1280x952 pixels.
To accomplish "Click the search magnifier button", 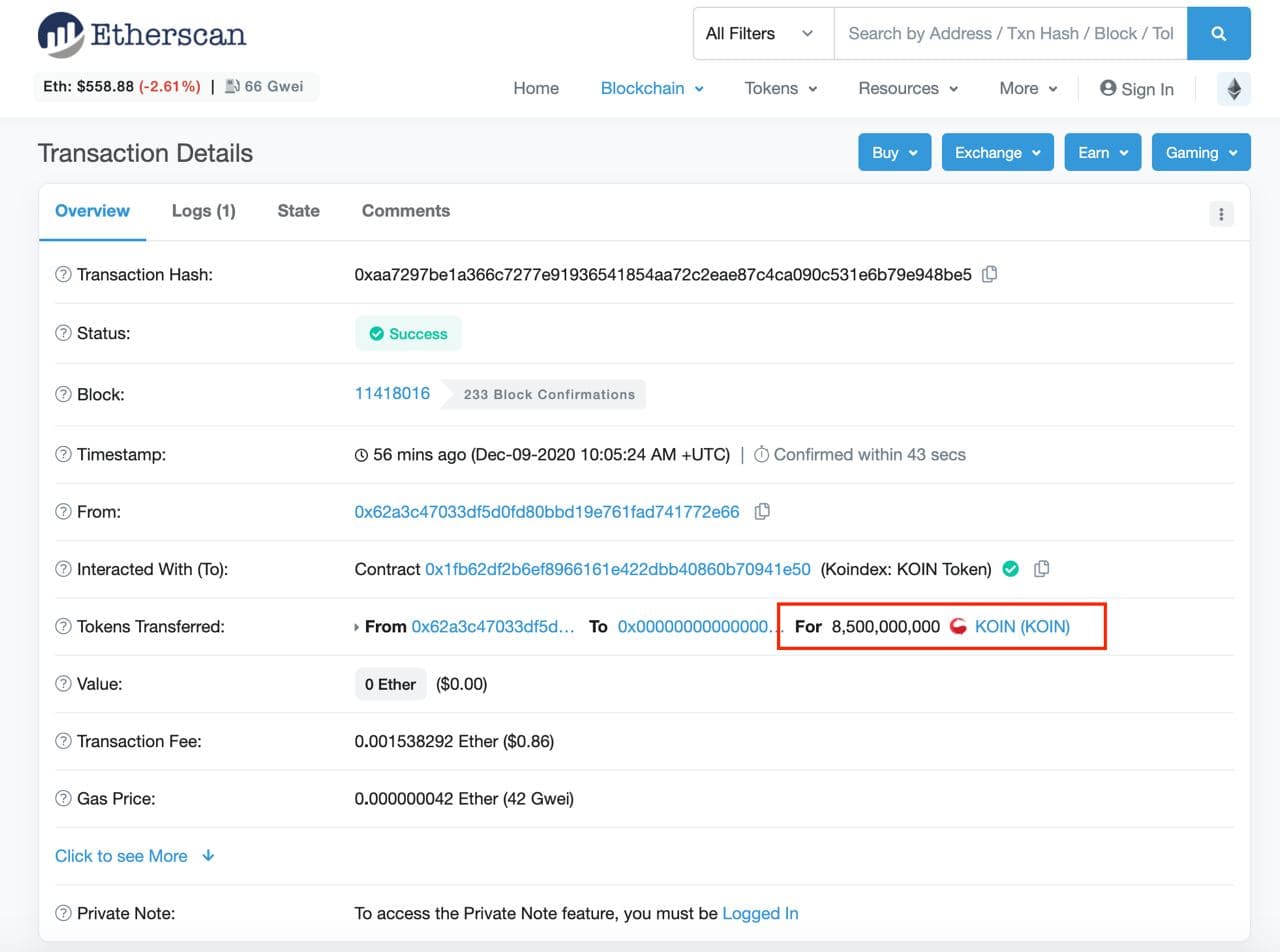I will (x=1218, y=34).
